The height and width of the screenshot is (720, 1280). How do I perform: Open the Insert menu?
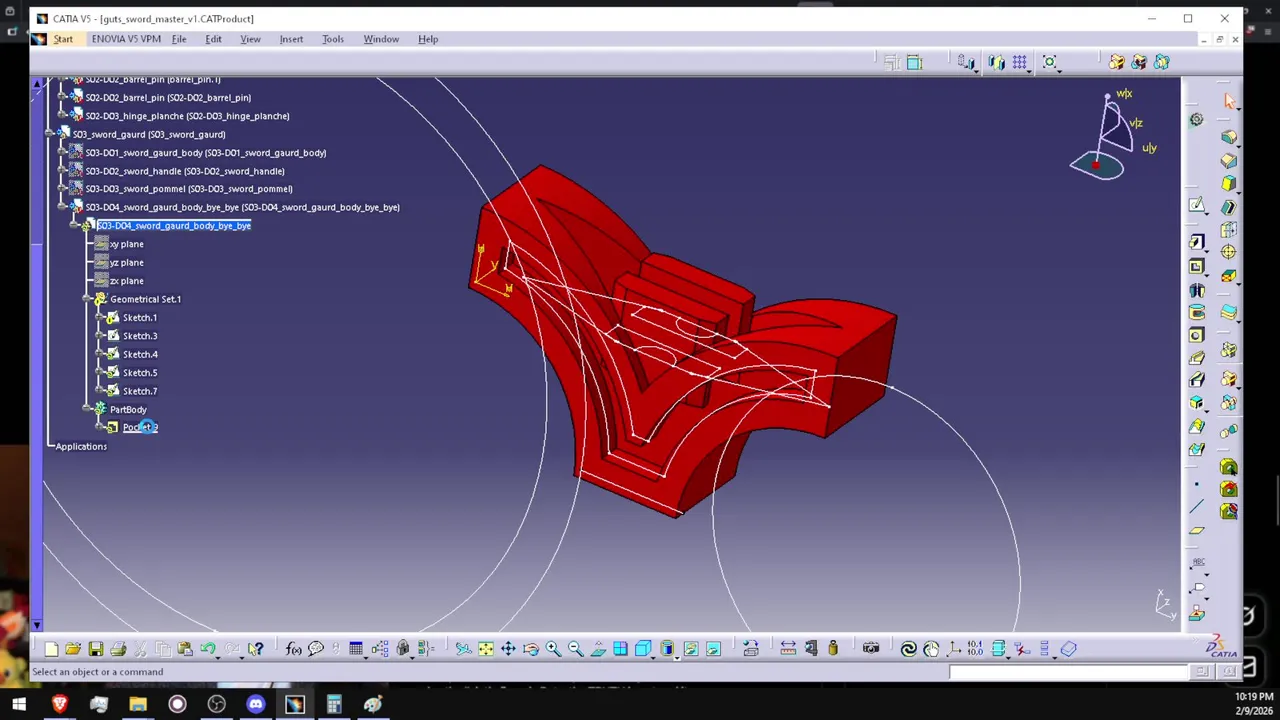point(291,39)
